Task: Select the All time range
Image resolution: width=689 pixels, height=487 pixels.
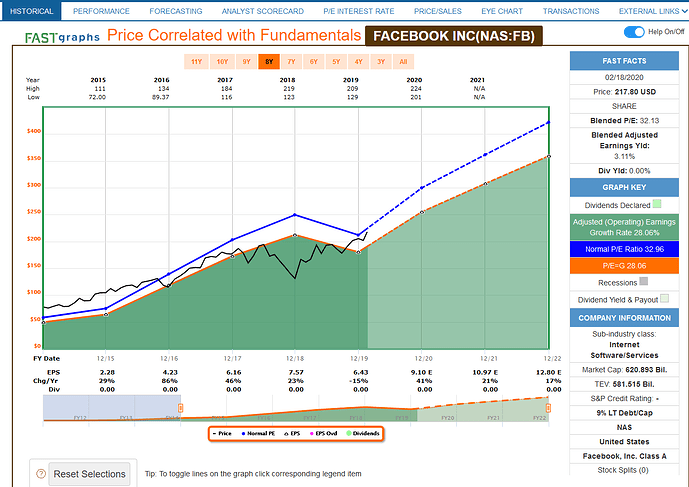Action: [x=403, y=62]
